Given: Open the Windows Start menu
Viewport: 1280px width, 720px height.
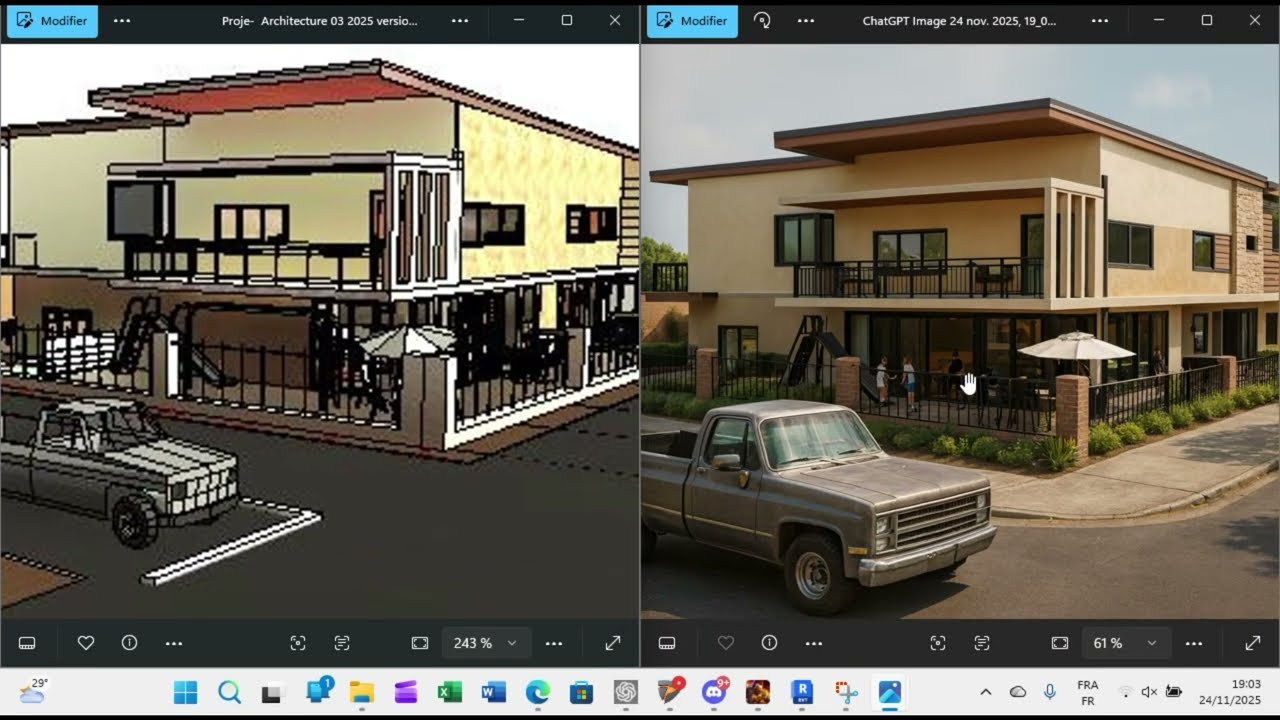Looking at the screenshot, I should point(185,692).
